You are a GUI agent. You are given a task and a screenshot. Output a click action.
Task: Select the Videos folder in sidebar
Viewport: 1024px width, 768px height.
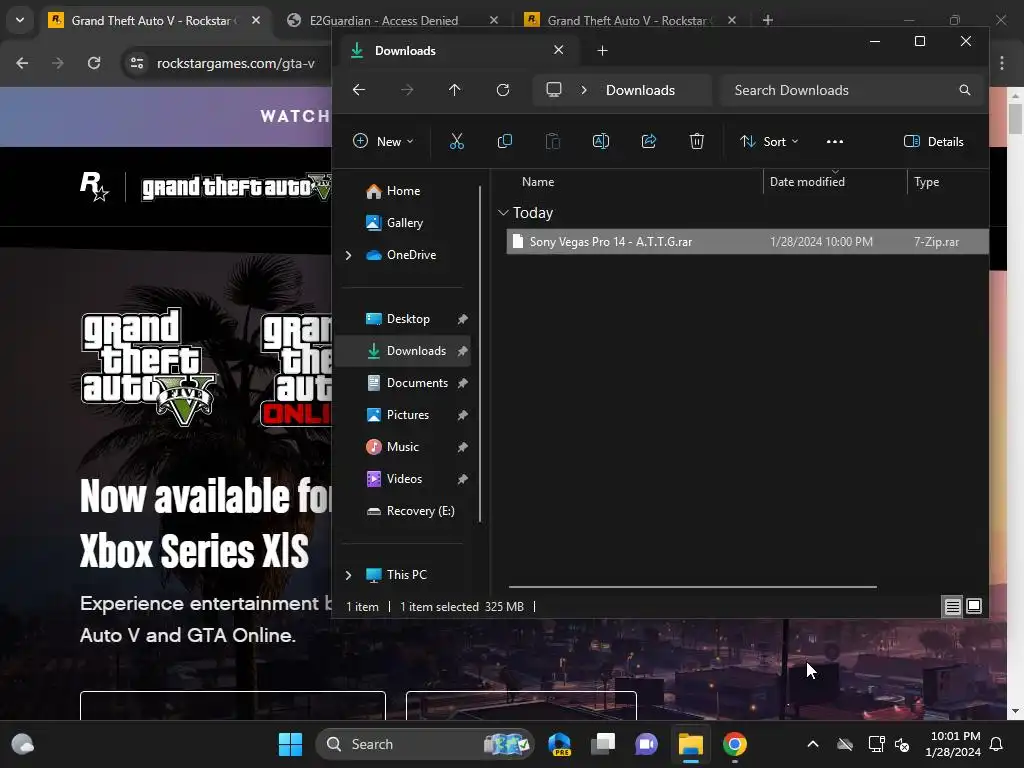tap(404, 479)
